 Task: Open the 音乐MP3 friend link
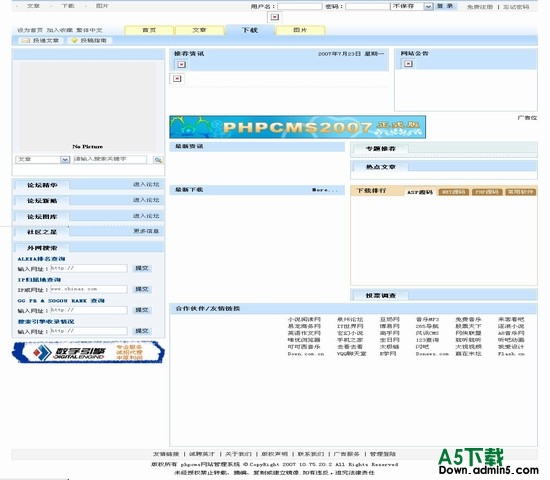coord(427,320)
